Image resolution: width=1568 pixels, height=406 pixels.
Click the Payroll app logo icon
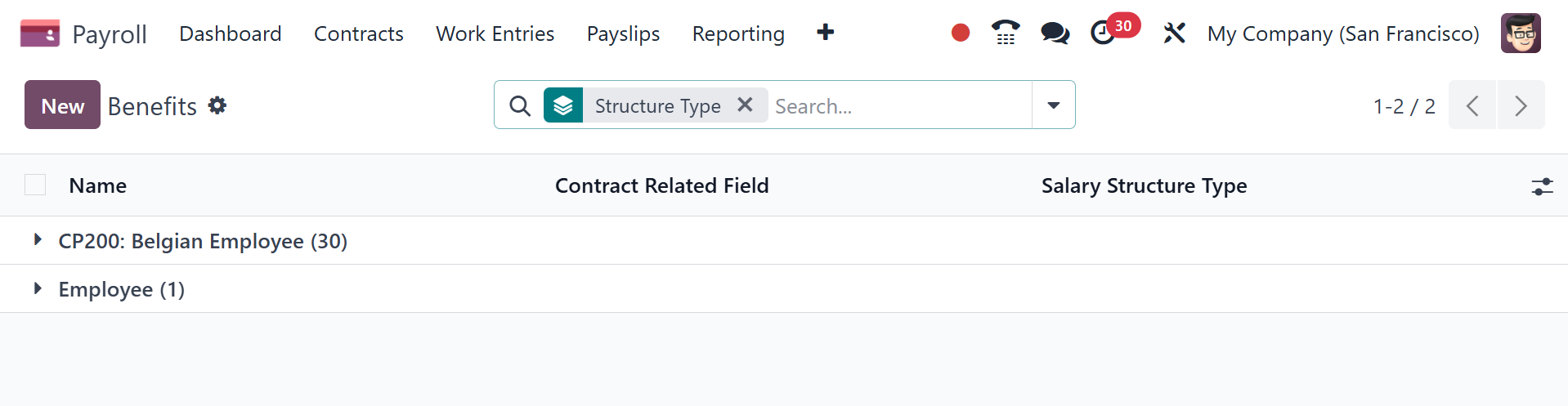(39, 33)
